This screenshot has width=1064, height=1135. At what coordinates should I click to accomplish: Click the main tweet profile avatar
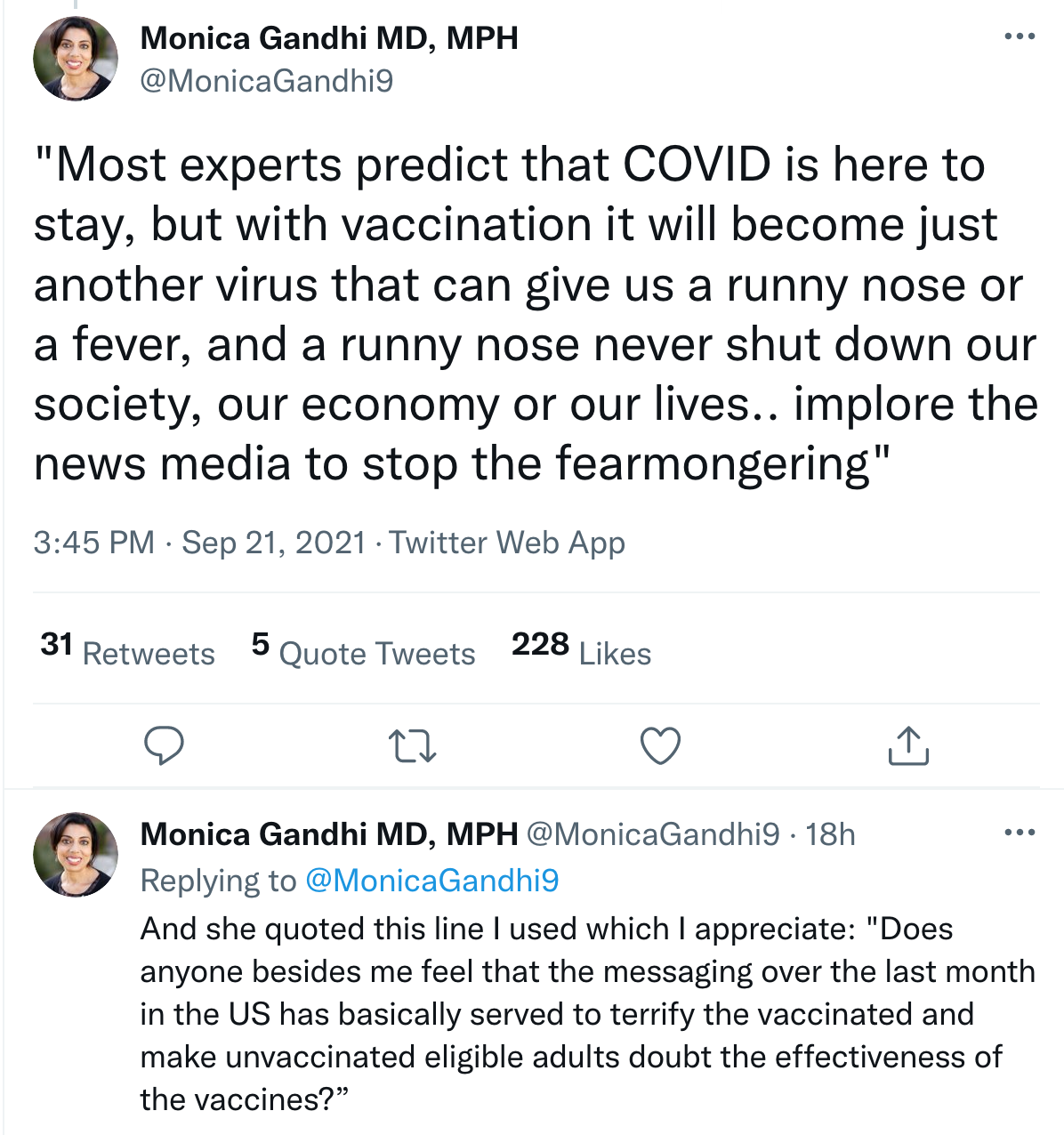[x=76, y=59]
